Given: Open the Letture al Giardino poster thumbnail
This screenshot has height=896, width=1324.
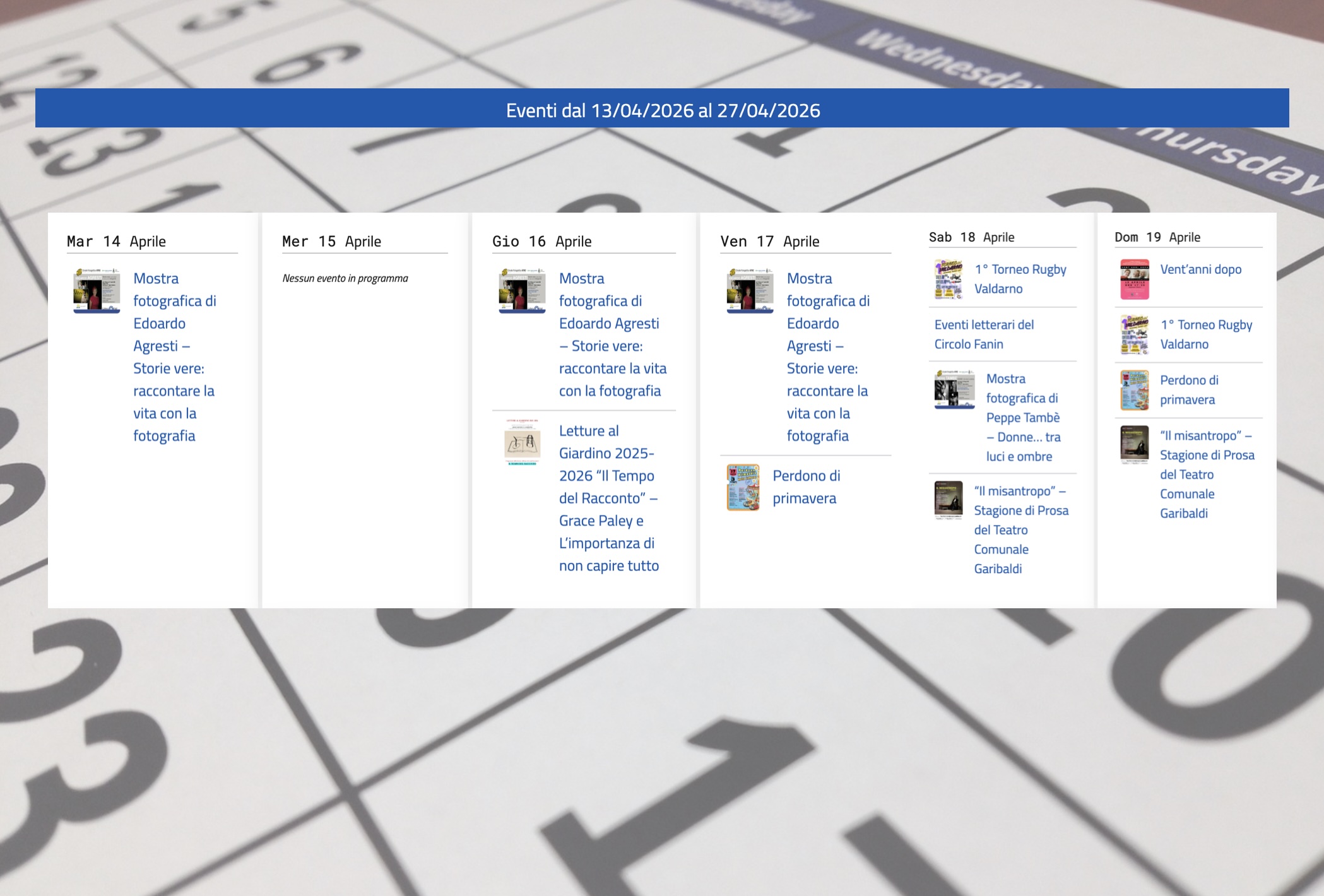Looking at the screenshot, I should click(522, 442).
